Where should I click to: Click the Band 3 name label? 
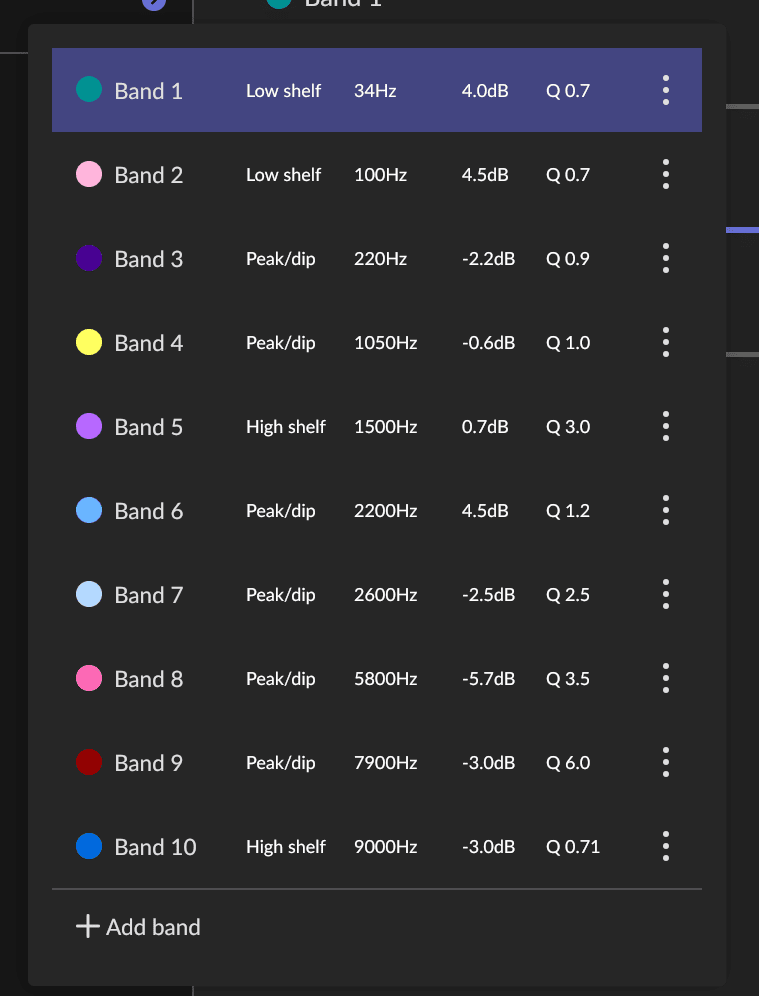(x=148, y=259)
